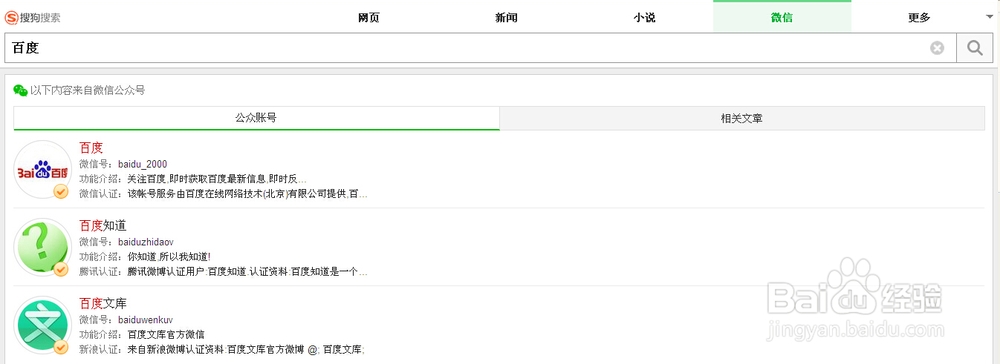Switch to the 相关文章 results tab
Image resolution: width=1000 pixels, height=364 pixels.
(742, 118)
